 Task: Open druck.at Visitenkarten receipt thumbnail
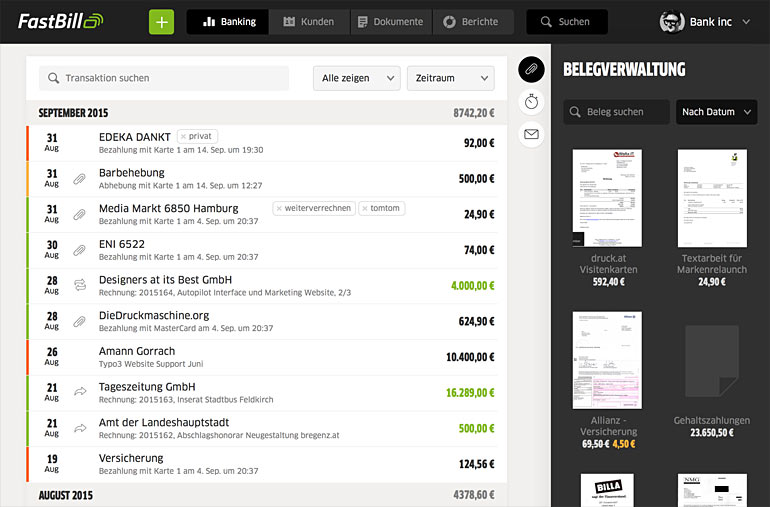tap(607, 198)
